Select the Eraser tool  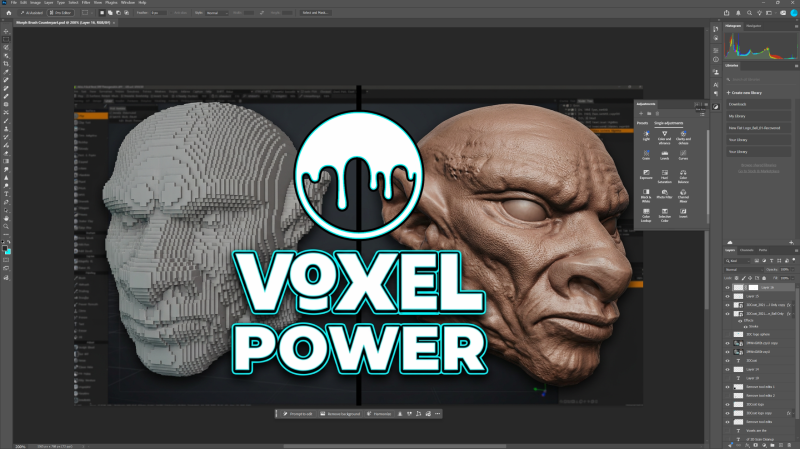click(6, 153)
